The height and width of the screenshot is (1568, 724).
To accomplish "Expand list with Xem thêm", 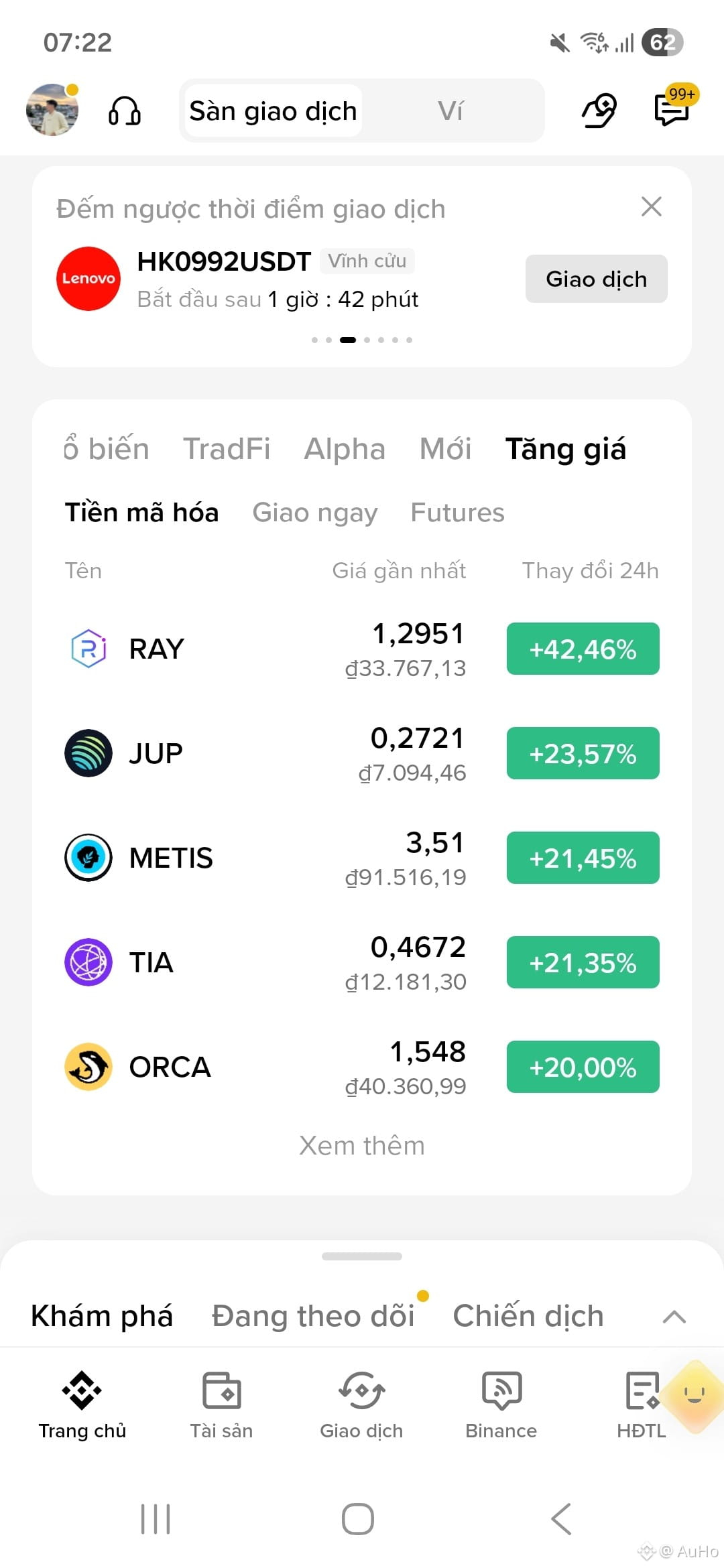I will coord(362,1145).
